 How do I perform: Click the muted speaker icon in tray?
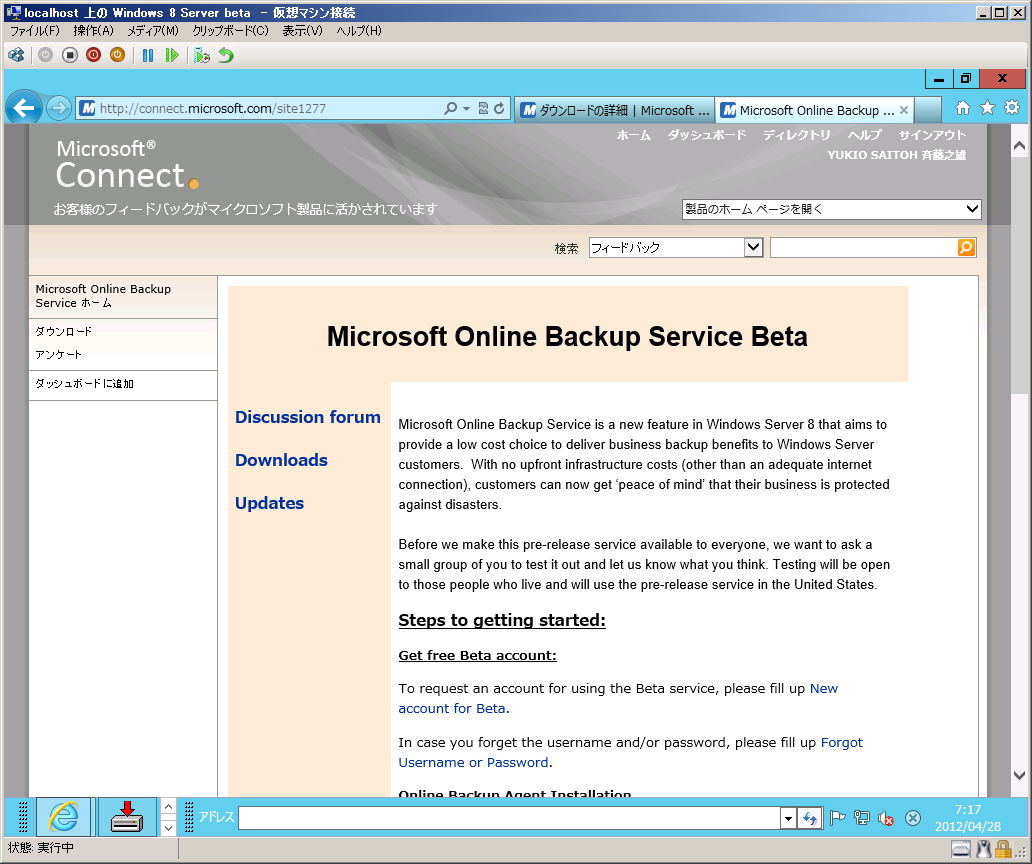tap(886, 818)
